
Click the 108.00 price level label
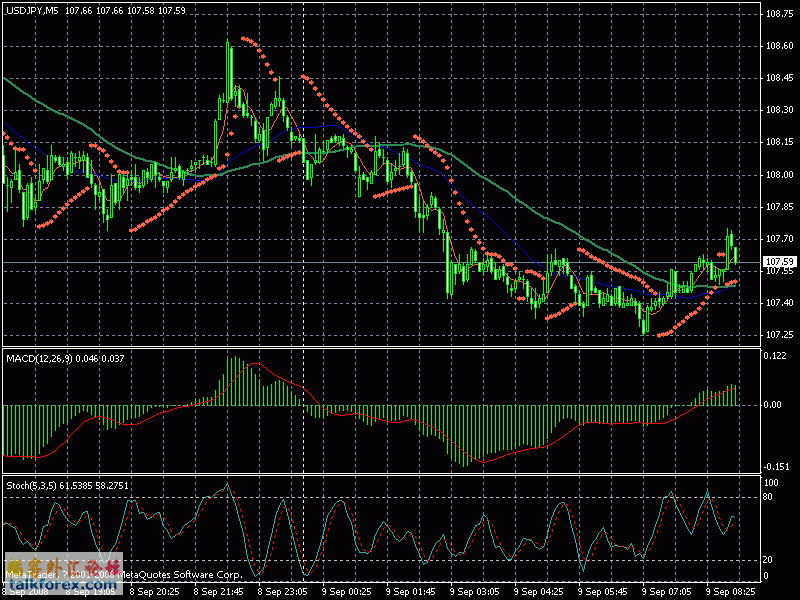(x=780, y=174)
